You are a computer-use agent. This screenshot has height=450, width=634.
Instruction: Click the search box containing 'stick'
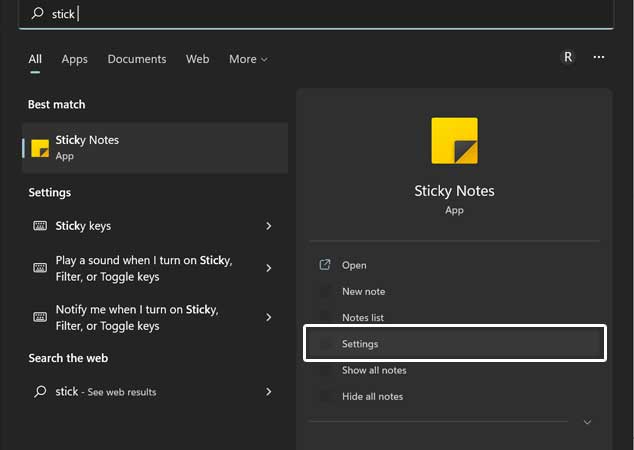click(316, 14)
